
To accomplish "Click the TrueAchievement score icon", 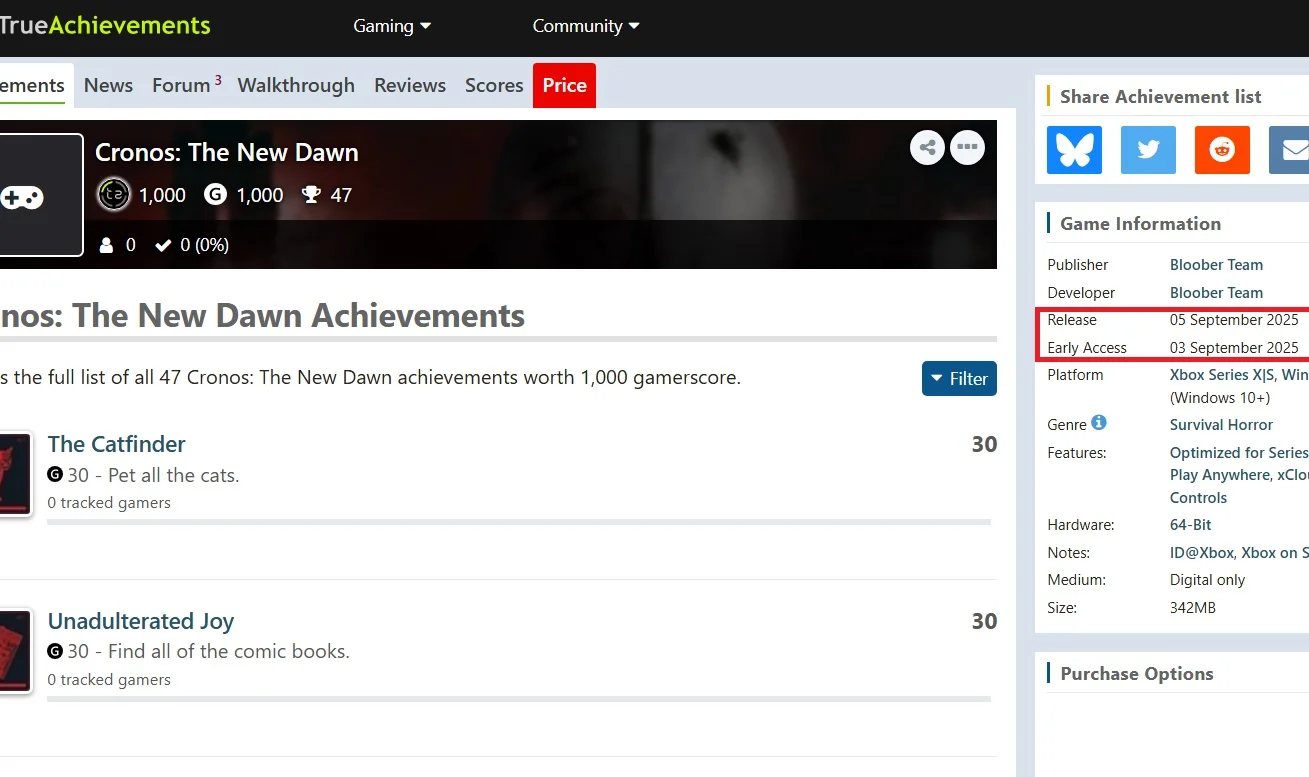I will pos(114,194).
